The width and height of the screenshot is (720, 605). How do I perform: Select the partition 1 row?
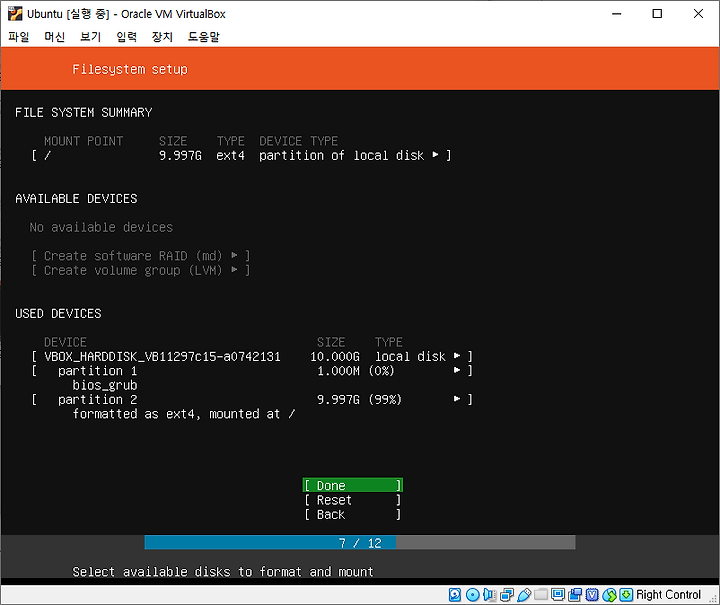pos(252,371)
